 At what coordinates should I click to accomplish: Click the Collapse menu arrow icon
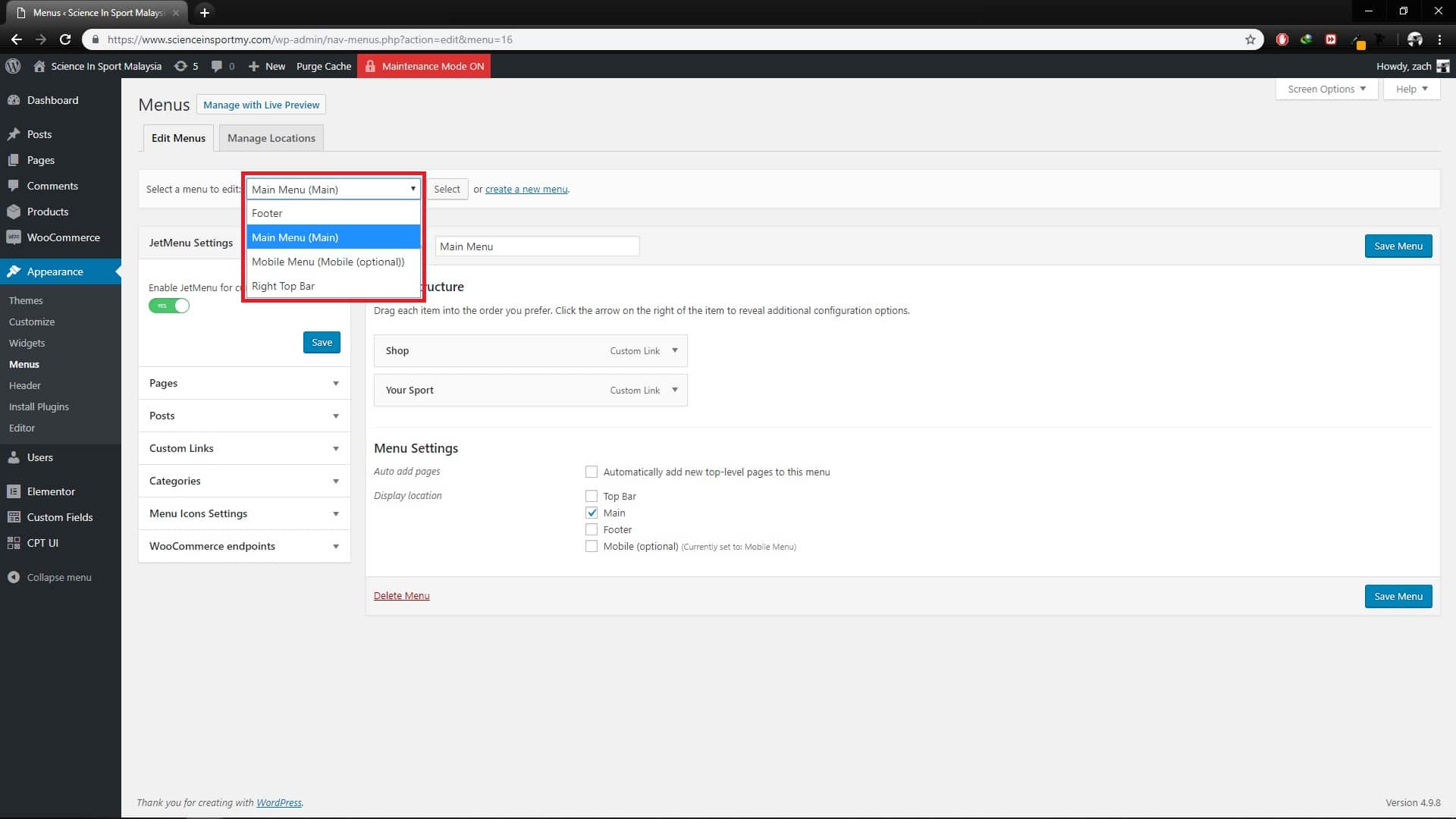tap(14, 577)
